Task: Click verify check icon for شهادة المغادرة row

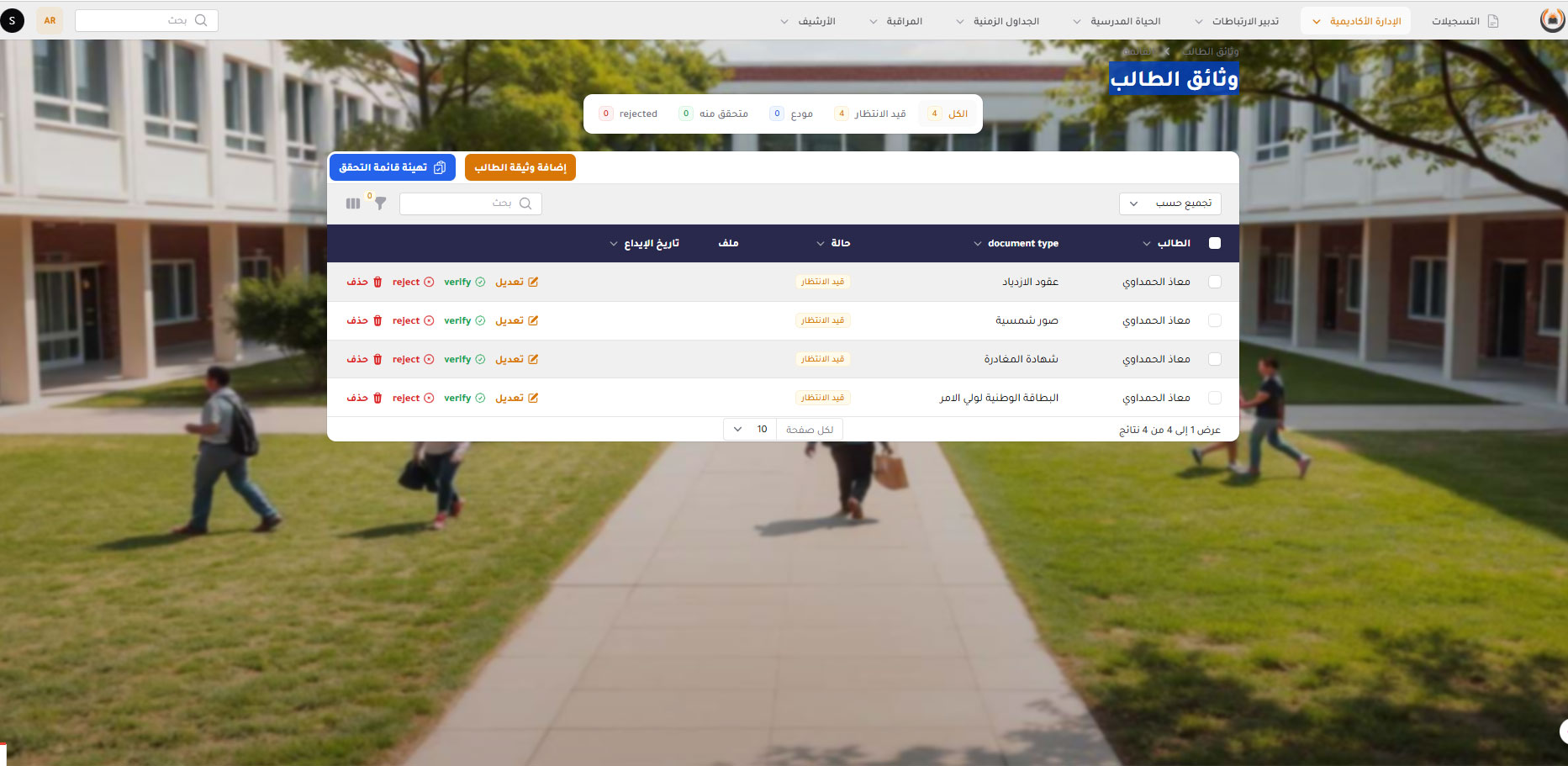Action: click(480, 360)
